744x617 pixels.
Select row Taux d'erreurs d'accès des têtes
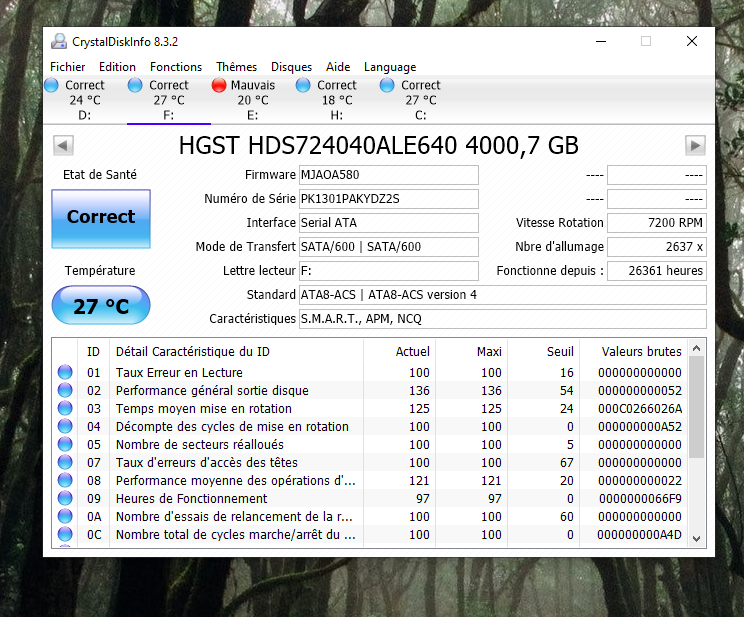[370, 463]
